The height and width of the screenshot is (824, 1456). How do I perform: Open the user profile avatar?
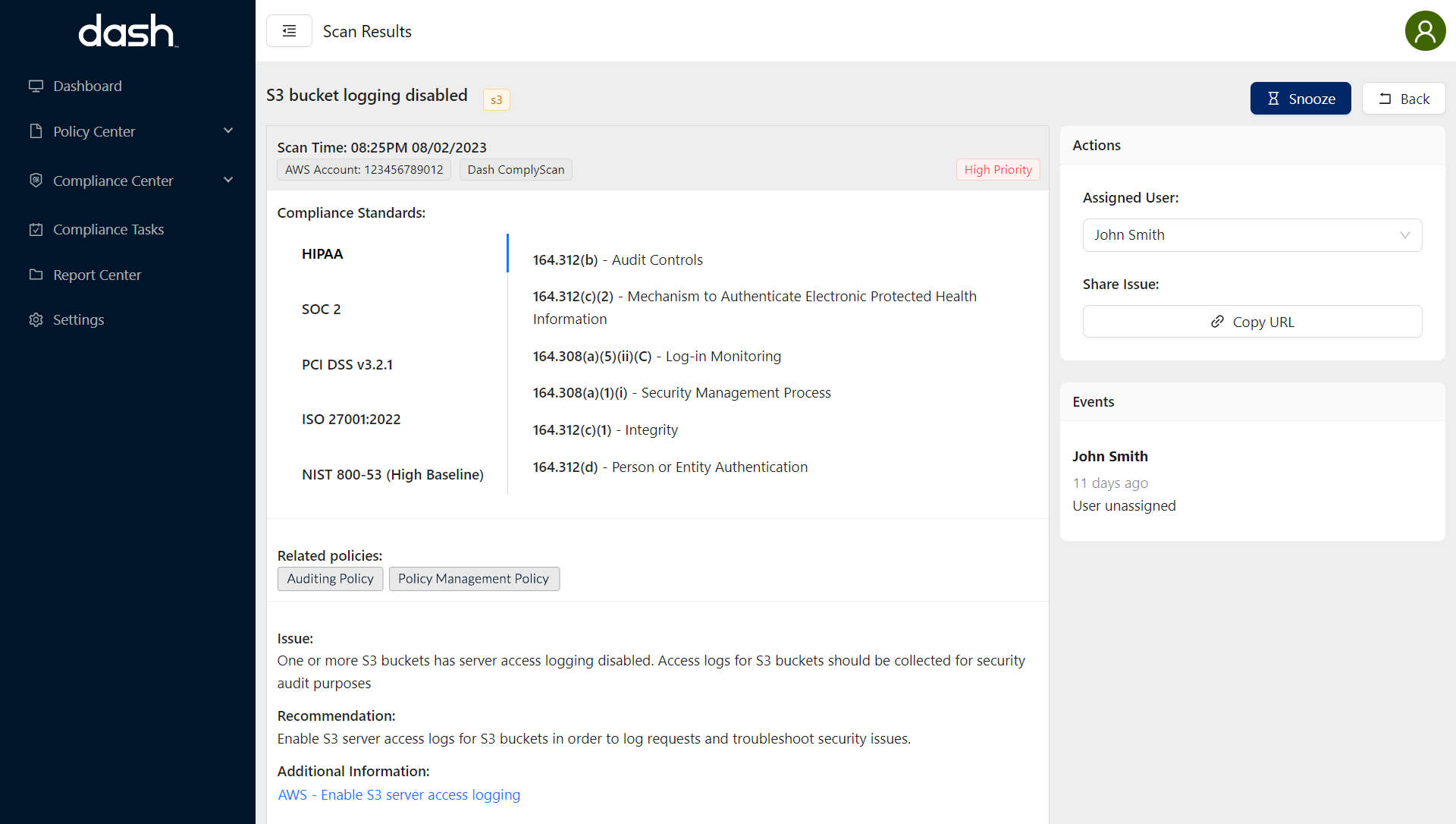tap(1425, 31)
